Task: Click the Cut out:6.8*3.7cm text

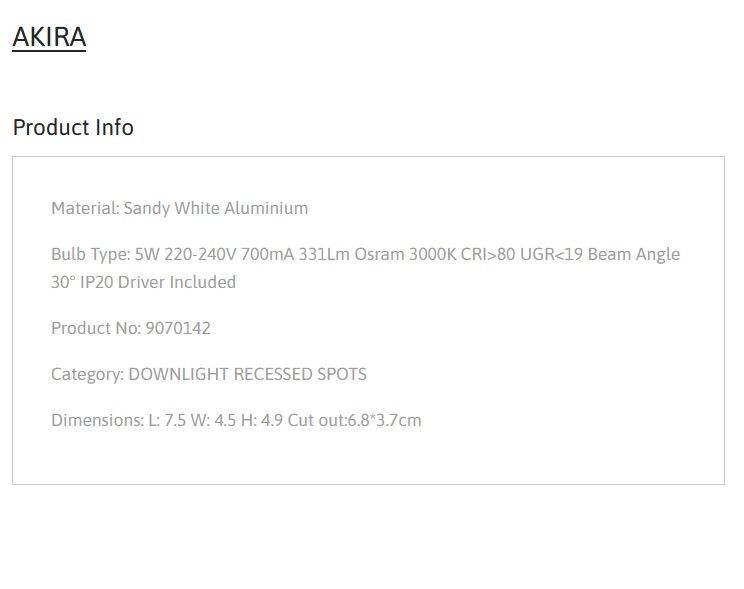Action: [354, 420]
